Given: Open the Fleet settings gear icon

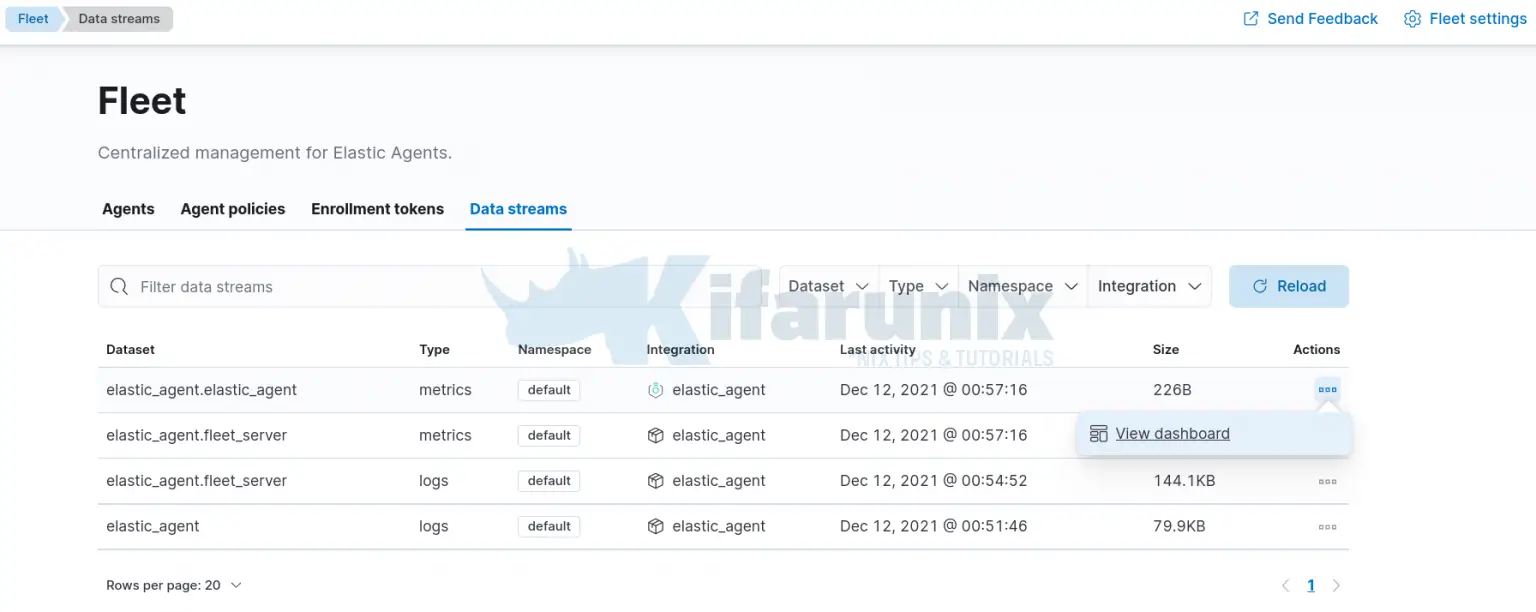Looking at the screenshot, I should pyautogui.click(x=1412, y=18).
